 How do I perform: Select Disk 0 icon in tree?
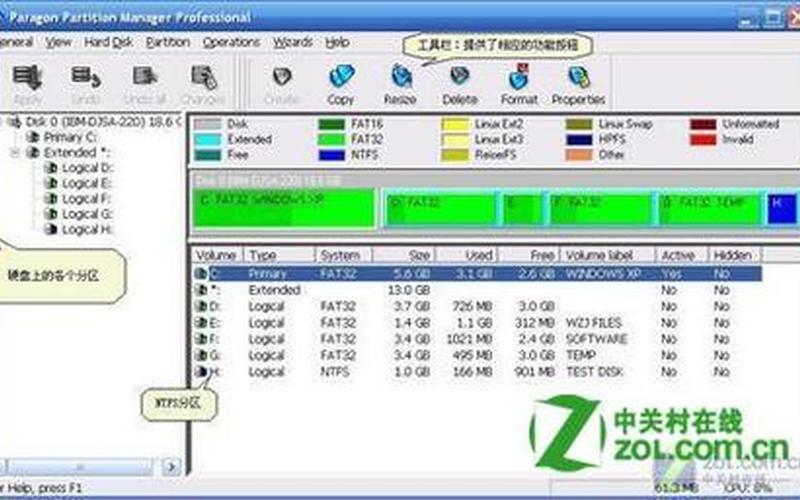click(15, 122)
